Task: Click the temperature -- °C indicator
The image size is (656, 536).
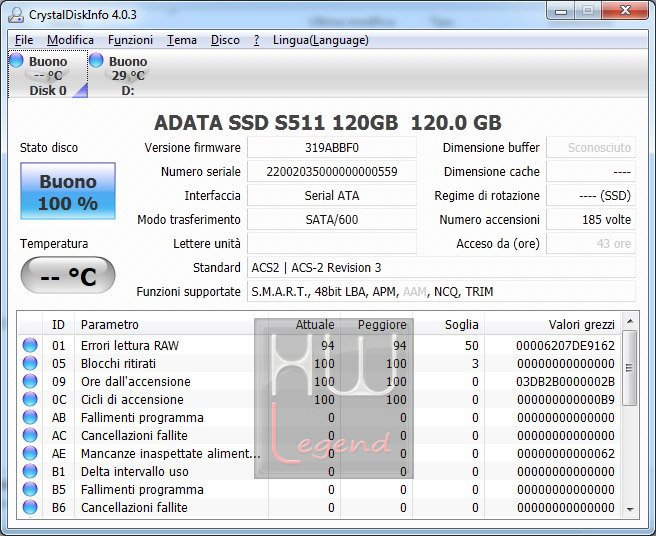Action: pyautogui.click(x=68, y=276)
